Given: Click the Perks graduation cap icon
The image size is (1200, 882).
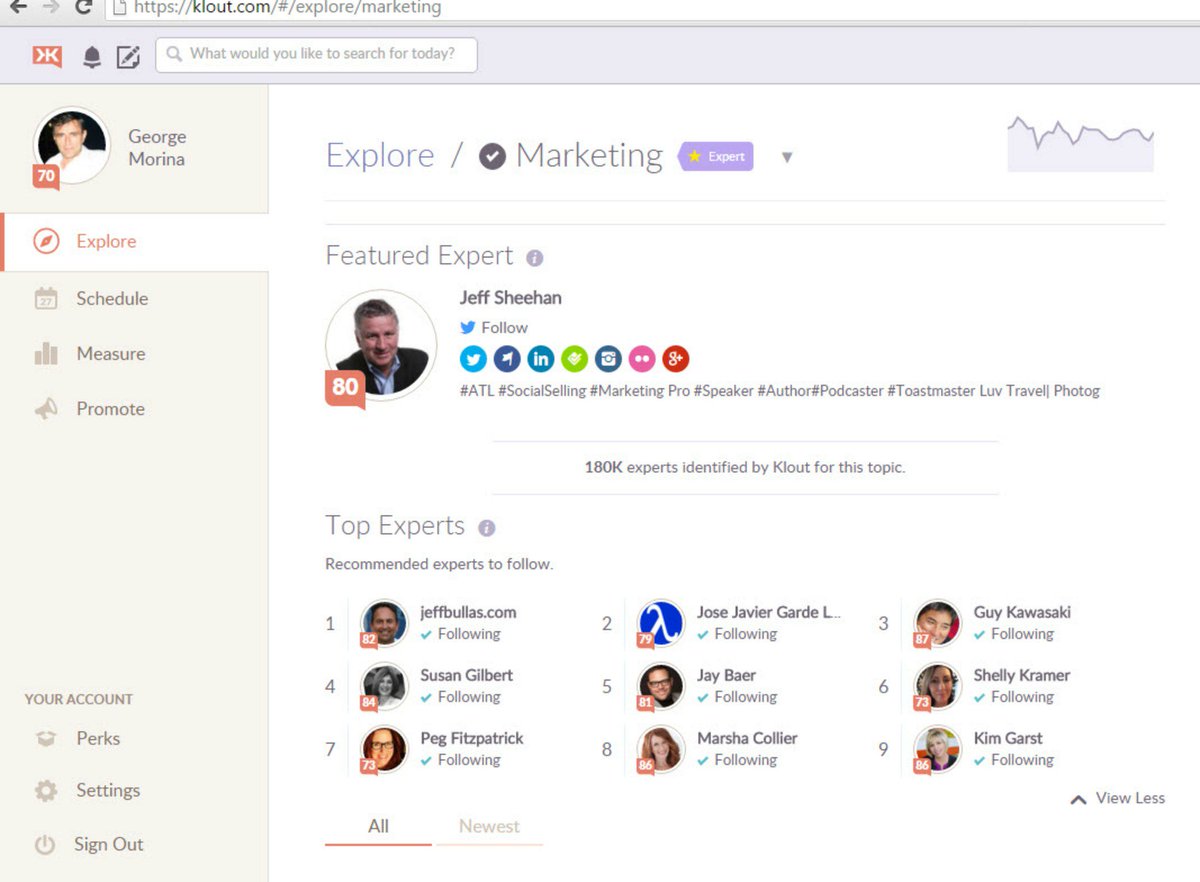Looking at the screenshot, I should pos(46,739).
